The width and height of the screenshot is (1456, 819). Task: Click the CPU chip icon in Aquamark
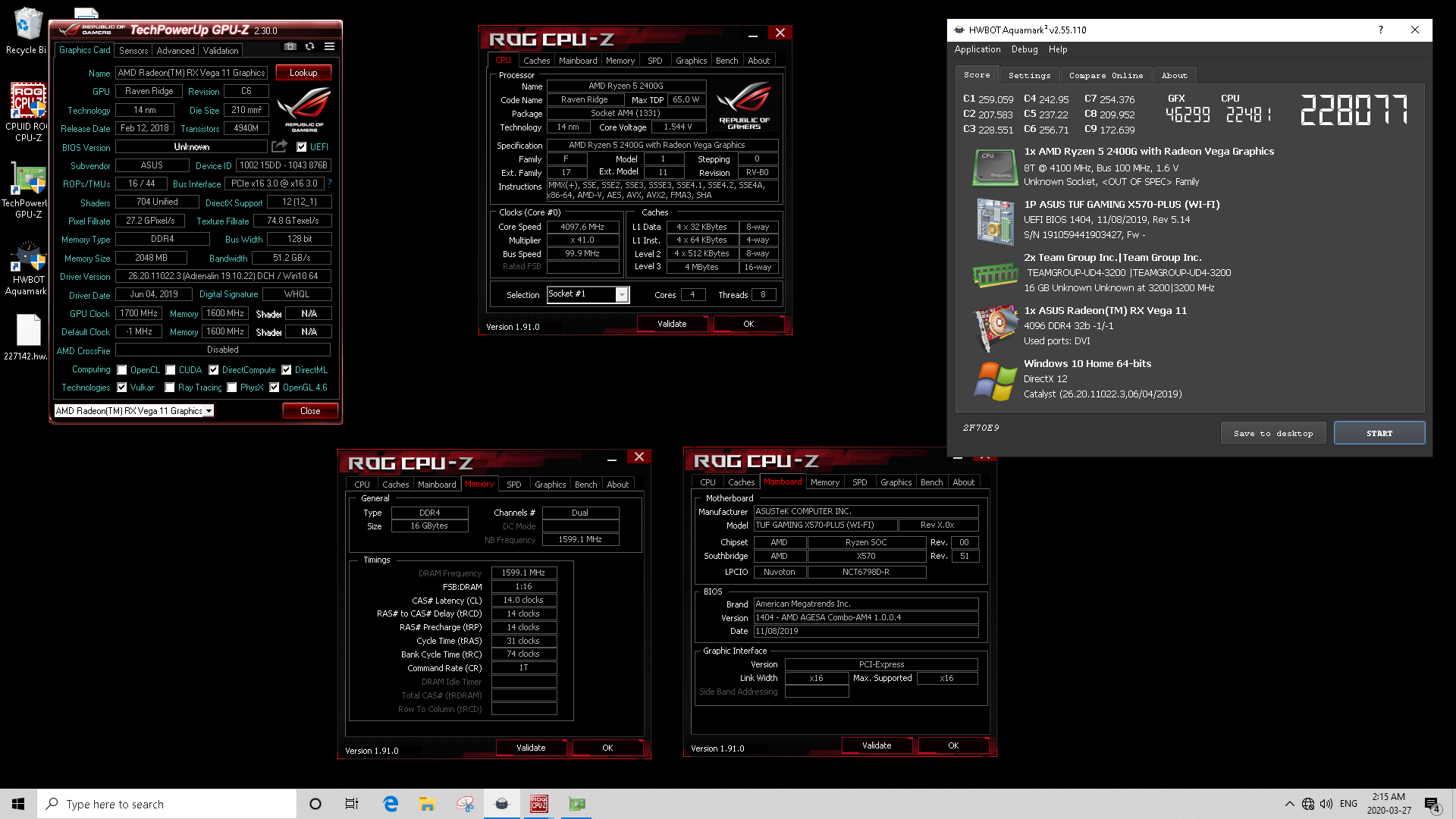click(x=995, y=167)
